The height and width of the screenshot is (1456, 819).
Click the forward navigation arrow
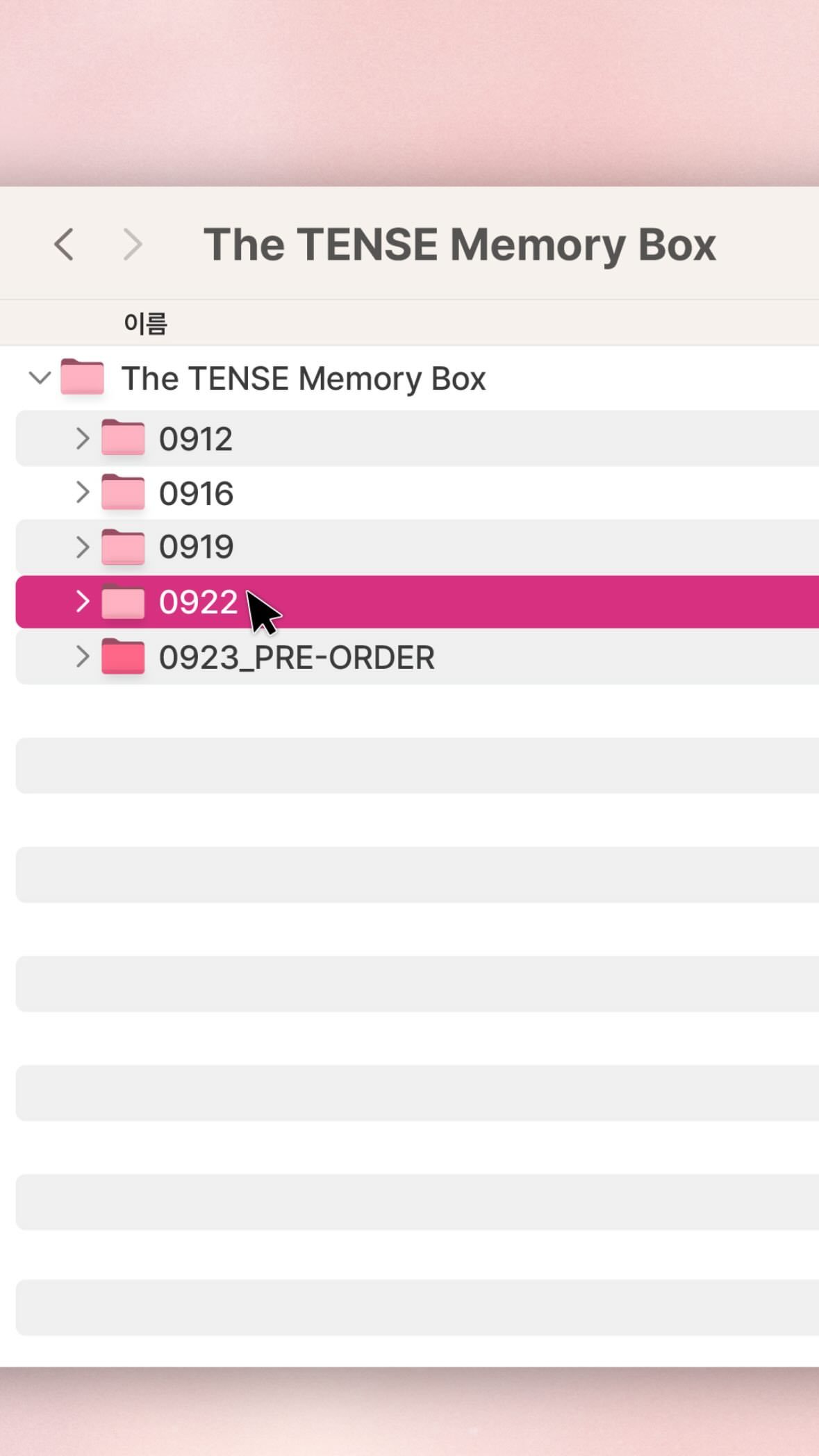pyautogui.click(x=132, y=245)
